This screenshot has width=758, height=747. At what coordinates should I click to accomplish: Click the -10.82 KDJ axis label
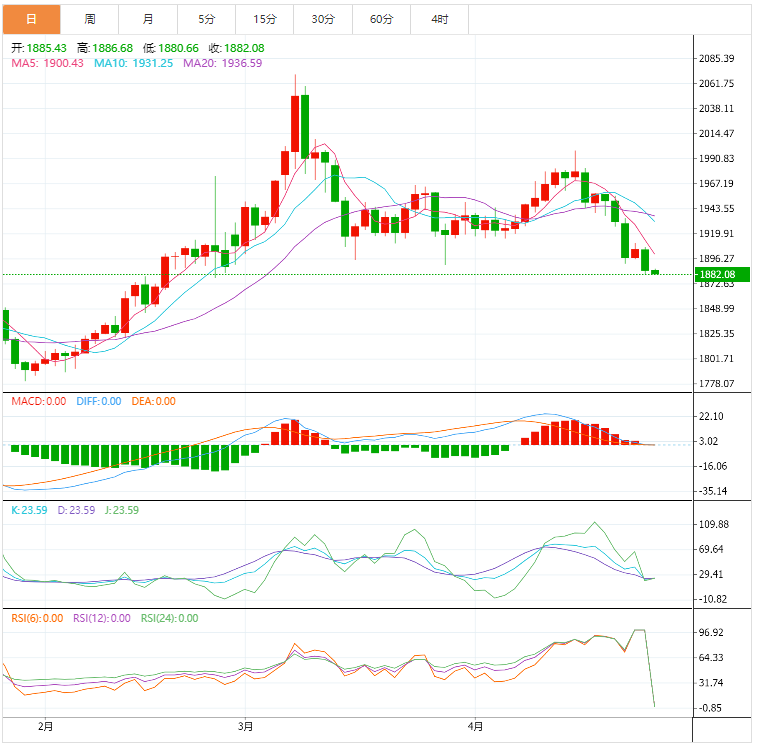point(713,600)
